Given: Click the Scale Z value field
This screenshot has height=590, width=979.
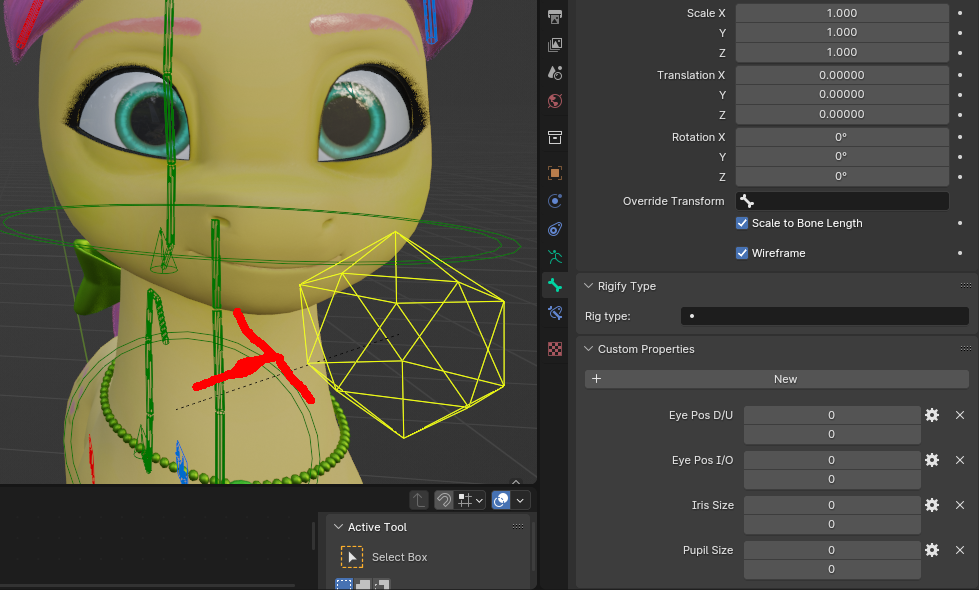Looking at the screenshot, I should 842,52.
